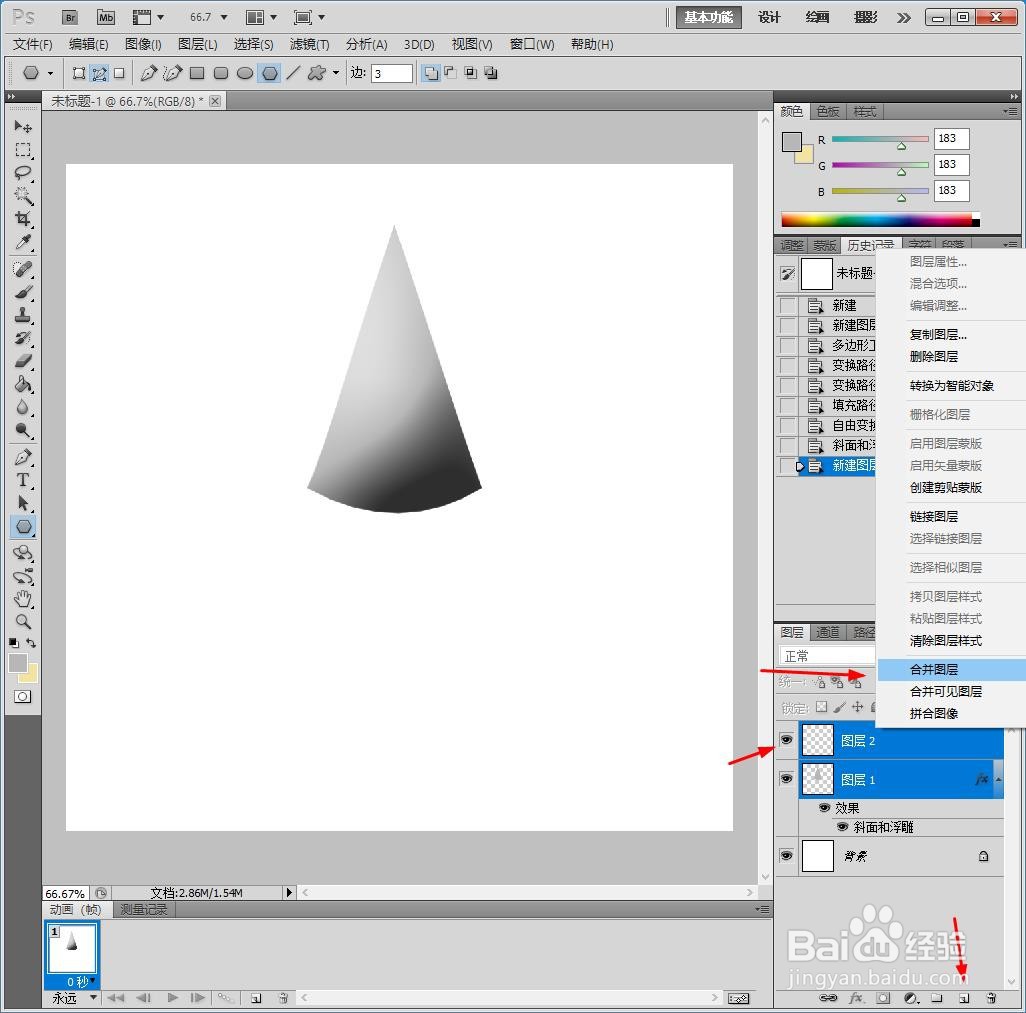The image size is (1026, 1013).
Task: Choose the Ellipse shape in options bar
Action: coord(245,73)
